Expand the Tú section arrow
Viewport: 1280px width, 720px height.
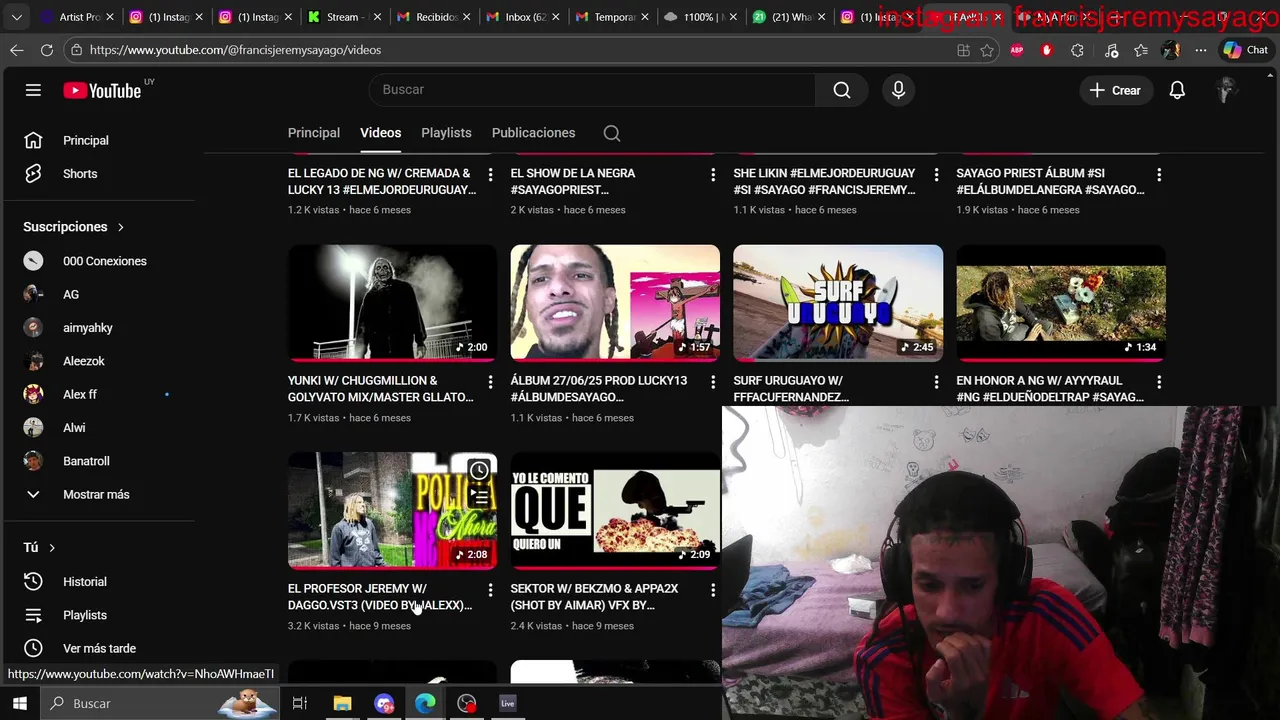point(52,548)
